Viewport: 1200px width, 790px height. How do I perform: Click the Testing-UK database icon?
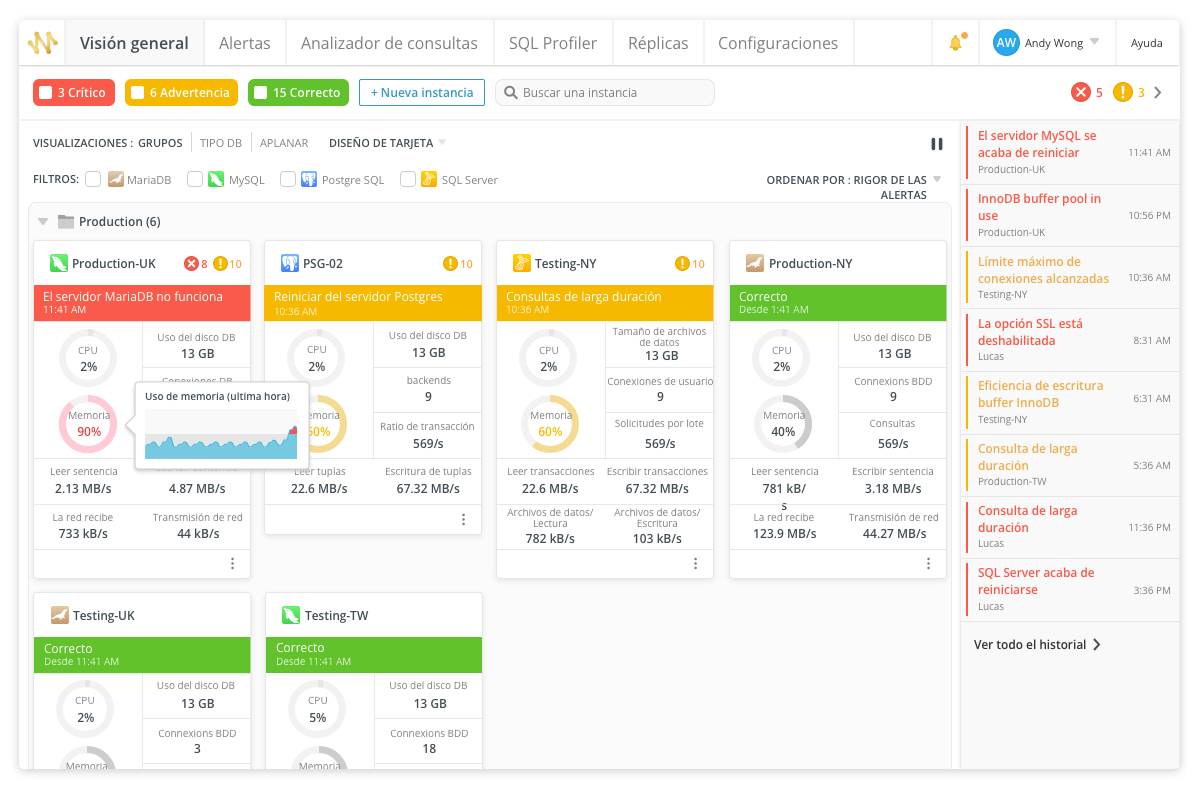pyautogui.click(x=59, y=616)
